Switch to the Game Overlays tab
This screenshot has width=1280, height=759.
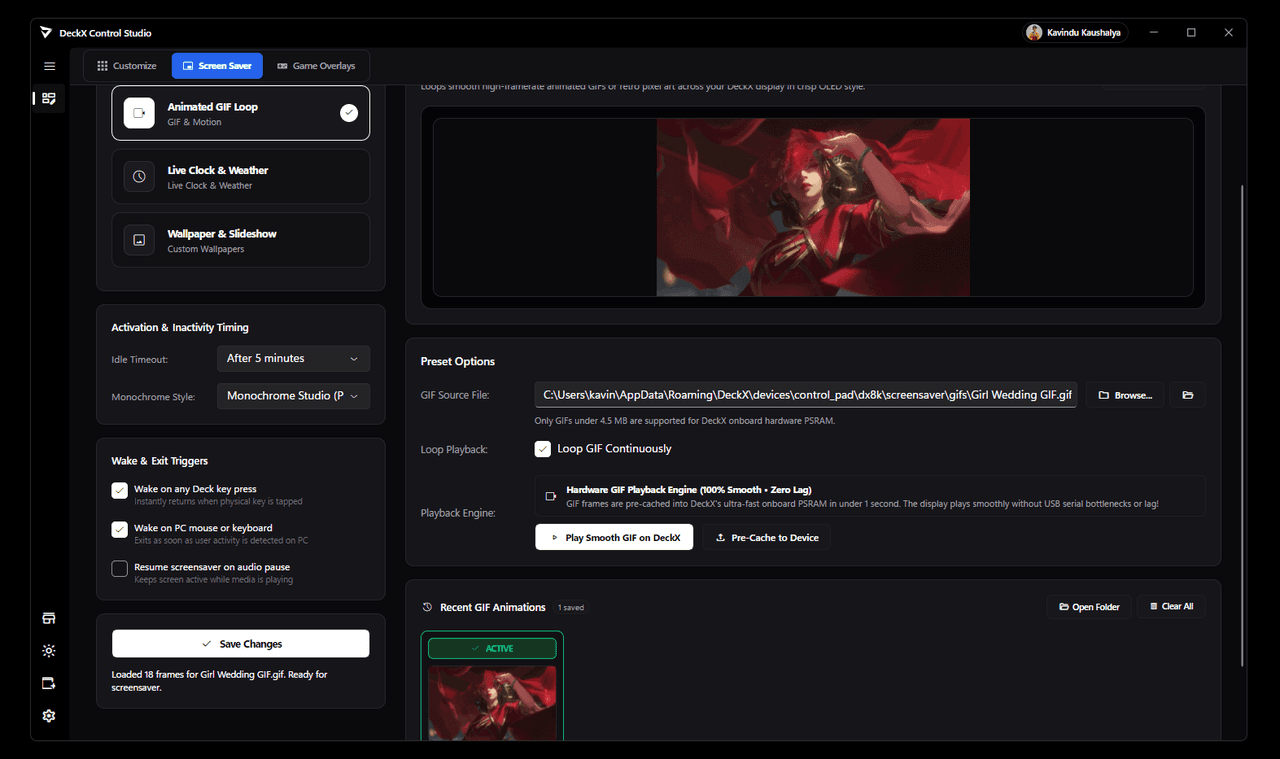(316, 66)
